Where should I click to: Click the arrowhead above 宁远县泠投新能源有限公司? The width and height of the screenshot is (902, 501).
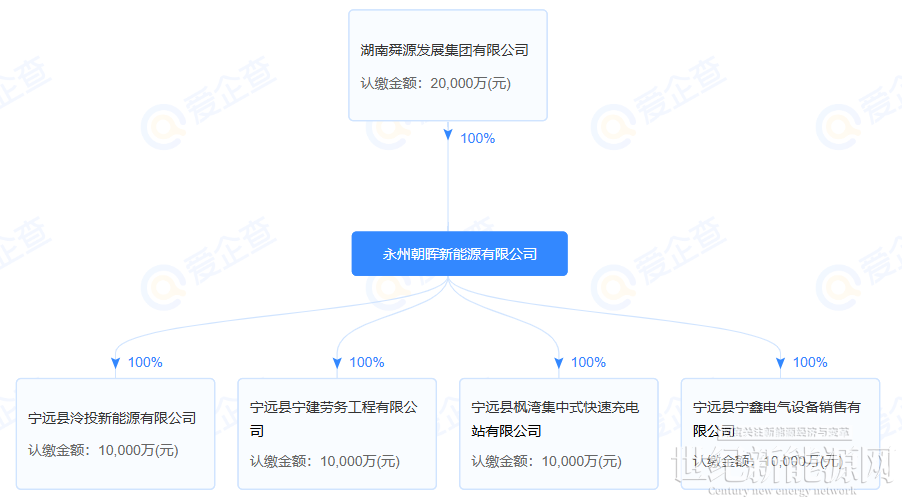click(116, 363)
